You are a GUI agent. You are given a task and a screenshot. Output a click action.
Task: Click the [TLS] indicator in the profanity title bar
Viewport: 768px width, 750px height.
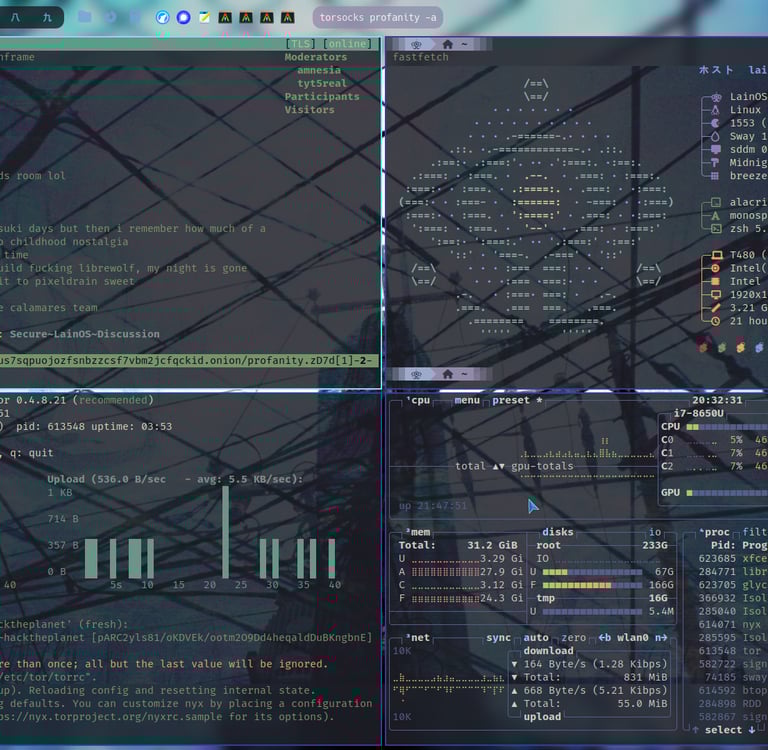tap(300, 44)
